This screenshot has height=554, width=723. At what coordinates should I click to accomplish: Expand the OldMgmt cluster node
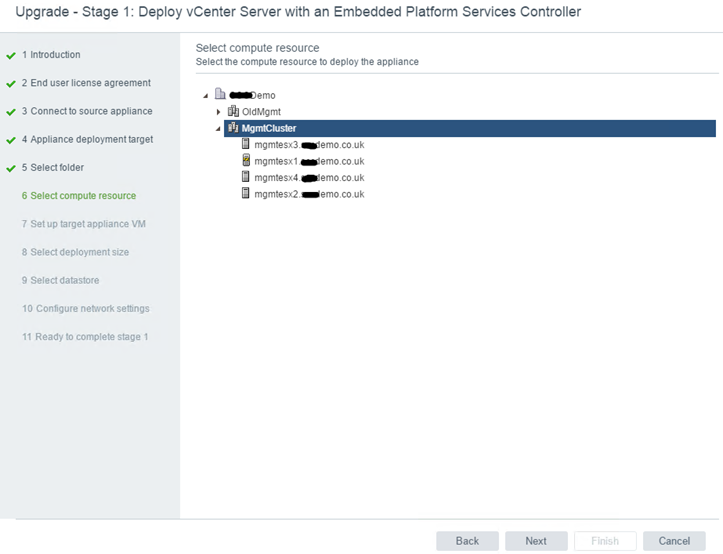coord(219,112)
